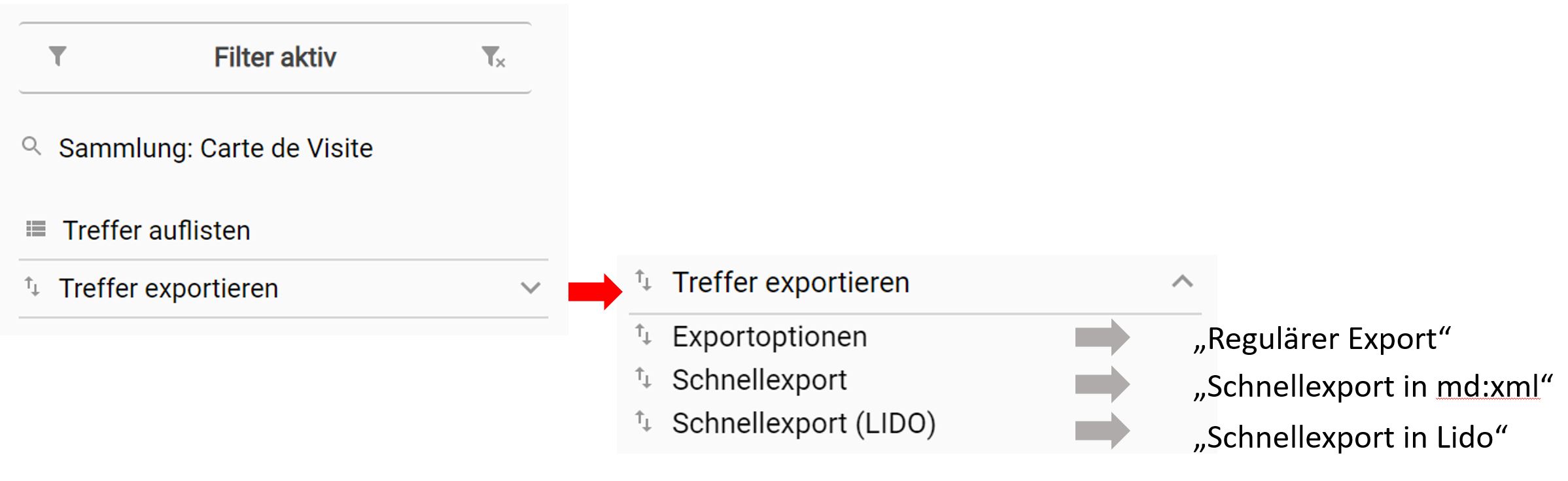
Task: Click the magnifier icon beside Sammlung
Action: [31, 146]
